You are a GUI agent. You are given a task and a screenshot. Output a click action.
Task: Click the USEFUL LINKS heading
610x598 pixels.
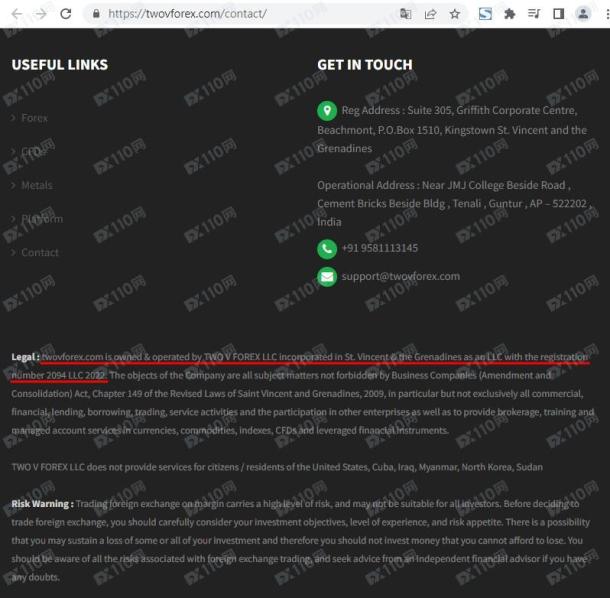[x=60, y=65]
